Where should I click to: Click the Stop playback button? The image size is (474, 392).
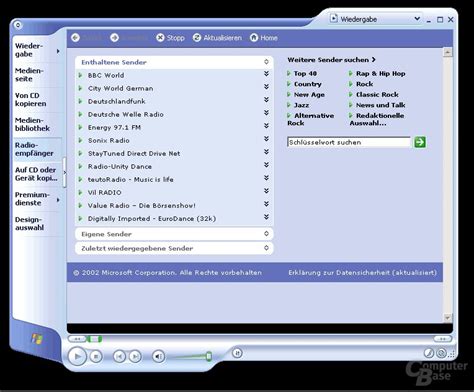[x=96, y=357]
